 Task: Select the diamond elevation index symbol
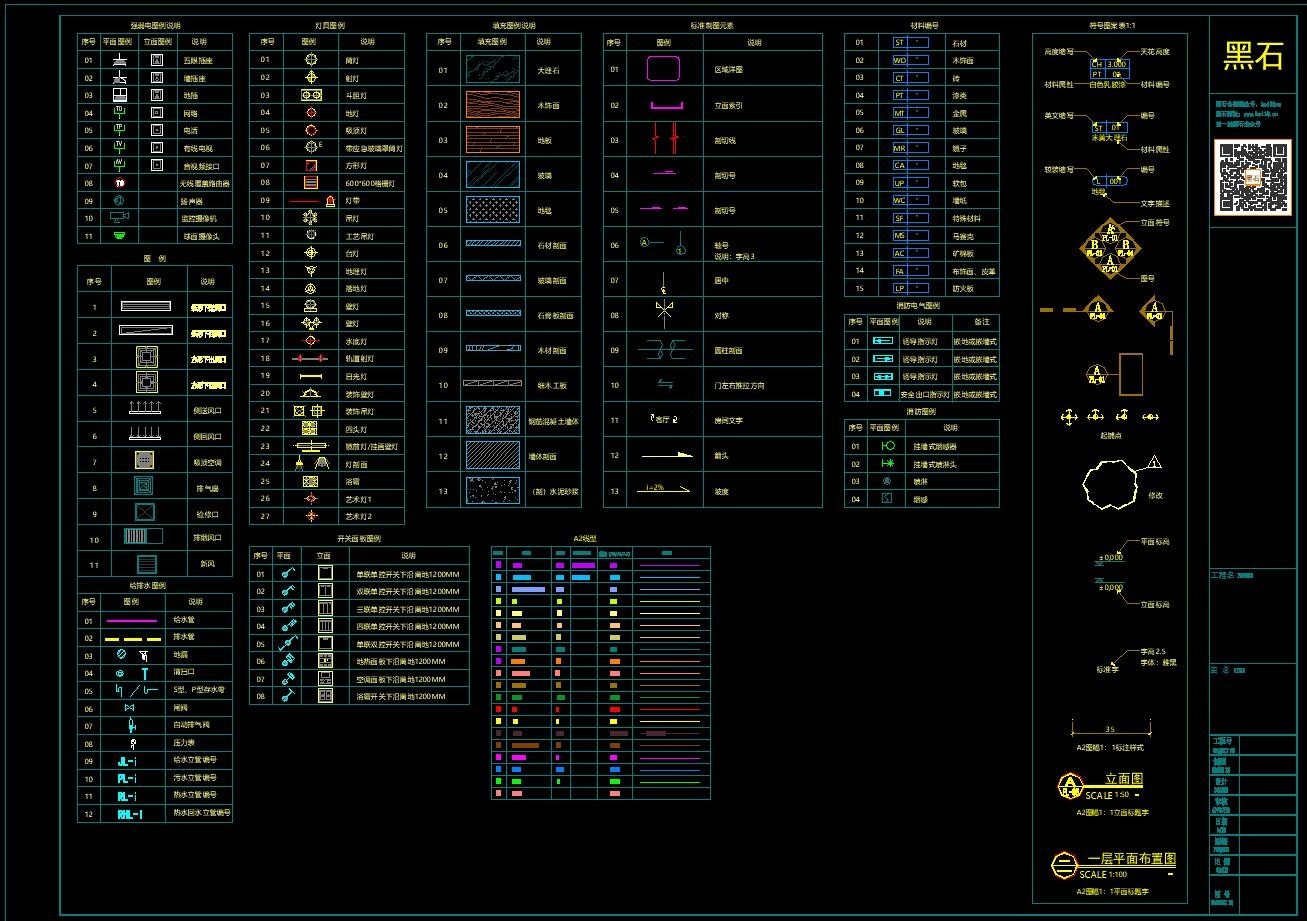tap(1110, 249)
